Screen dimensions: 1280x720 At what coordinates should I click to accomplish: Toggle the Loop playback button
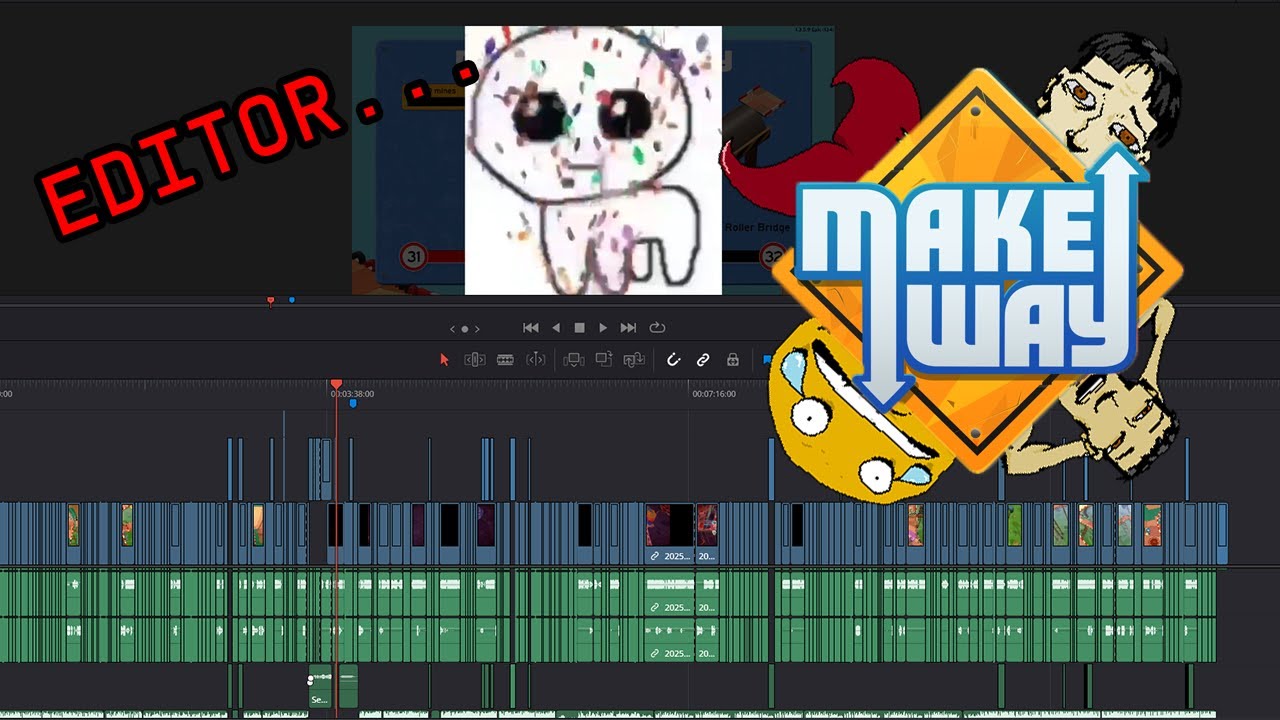coord(657,328)
